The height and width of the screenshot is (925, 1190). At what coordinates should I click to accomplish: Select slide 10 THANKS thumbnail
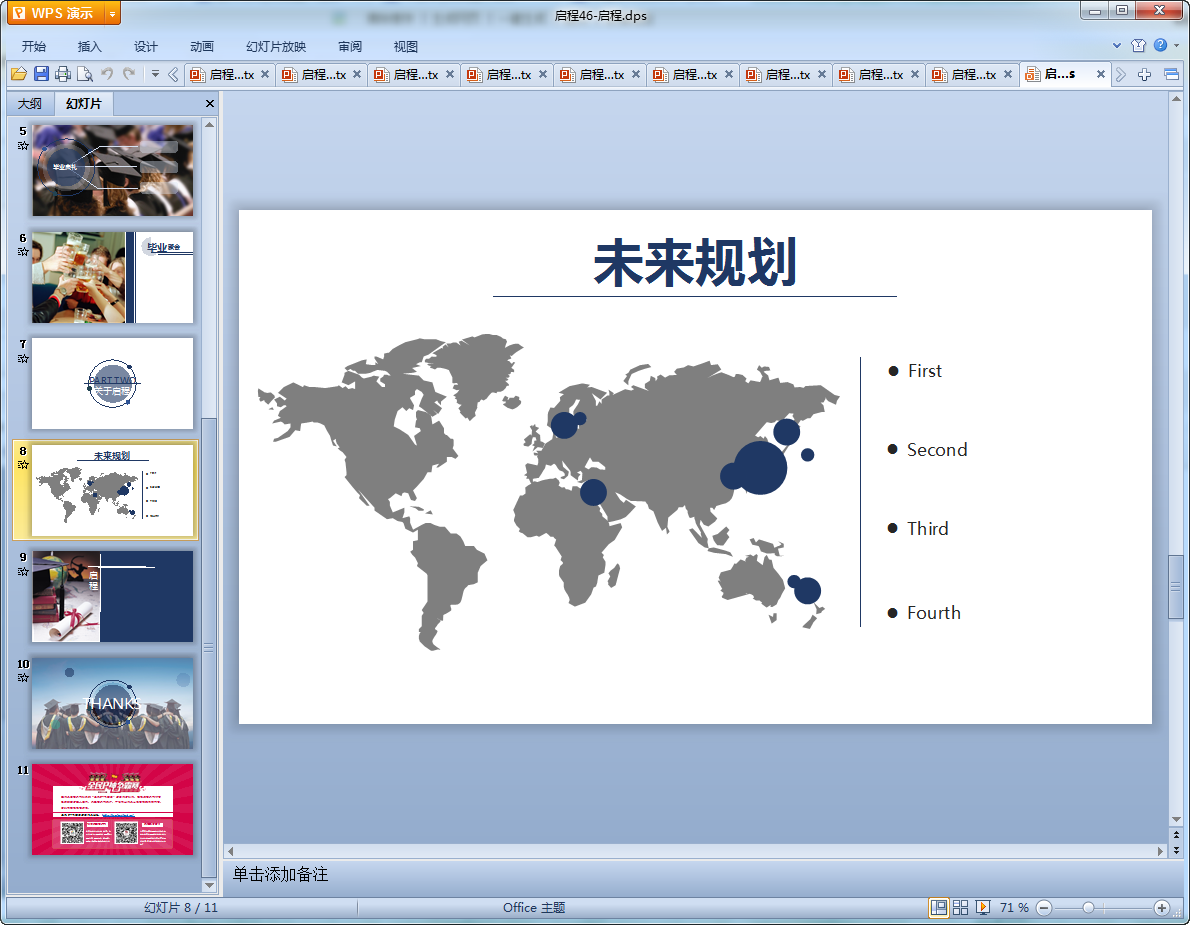112,703
